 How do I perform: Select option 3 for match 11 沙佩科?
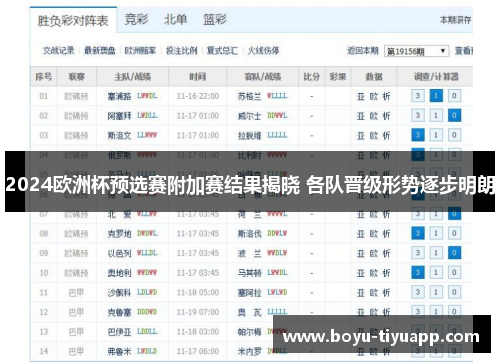tap(418, 292)
